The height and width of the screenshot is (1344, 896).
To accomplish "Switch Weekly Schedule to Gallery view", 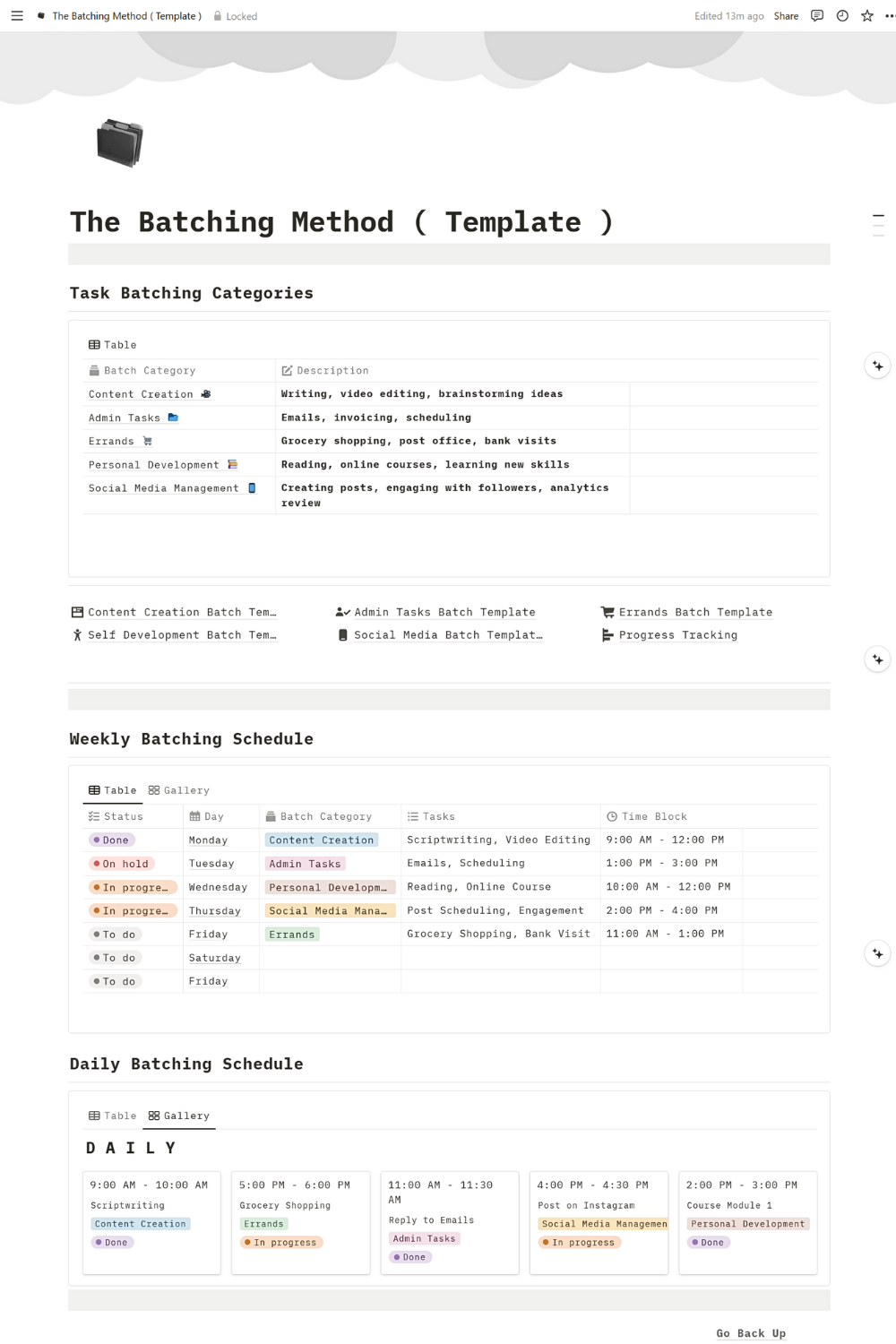I will [179, 790].
